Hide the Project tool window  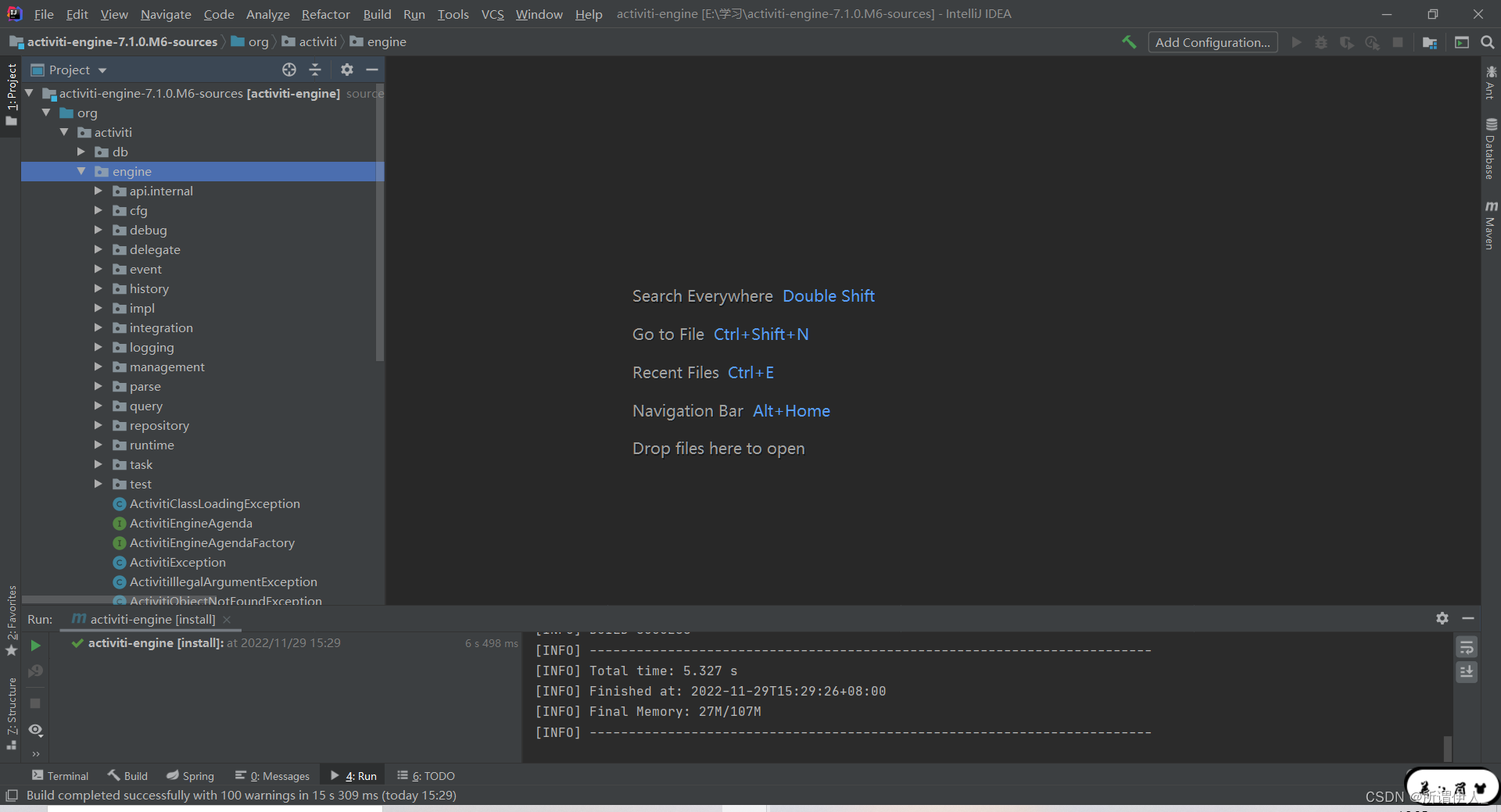click(x=372, y=70)
